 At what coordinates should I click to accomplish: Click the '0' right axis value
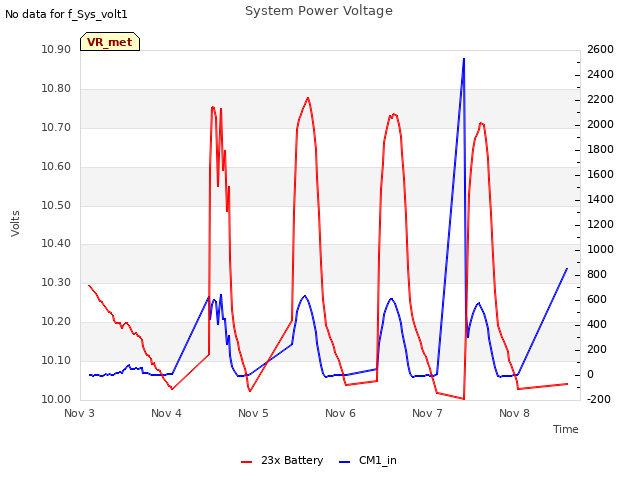590,375
